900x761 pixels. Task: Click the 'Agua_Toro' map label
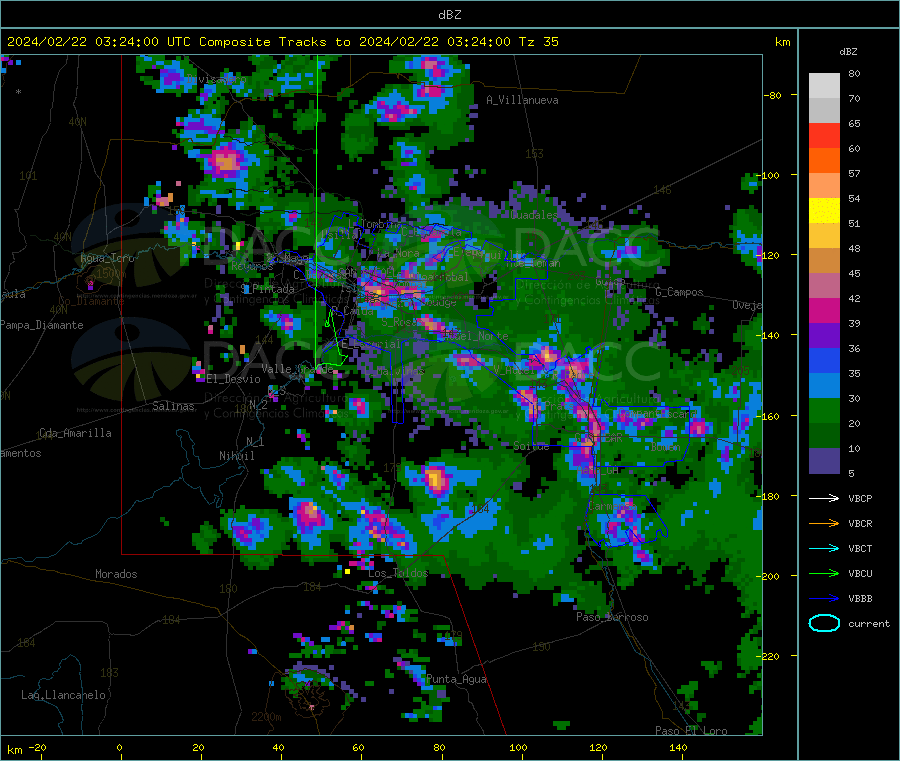click(107, 258)
